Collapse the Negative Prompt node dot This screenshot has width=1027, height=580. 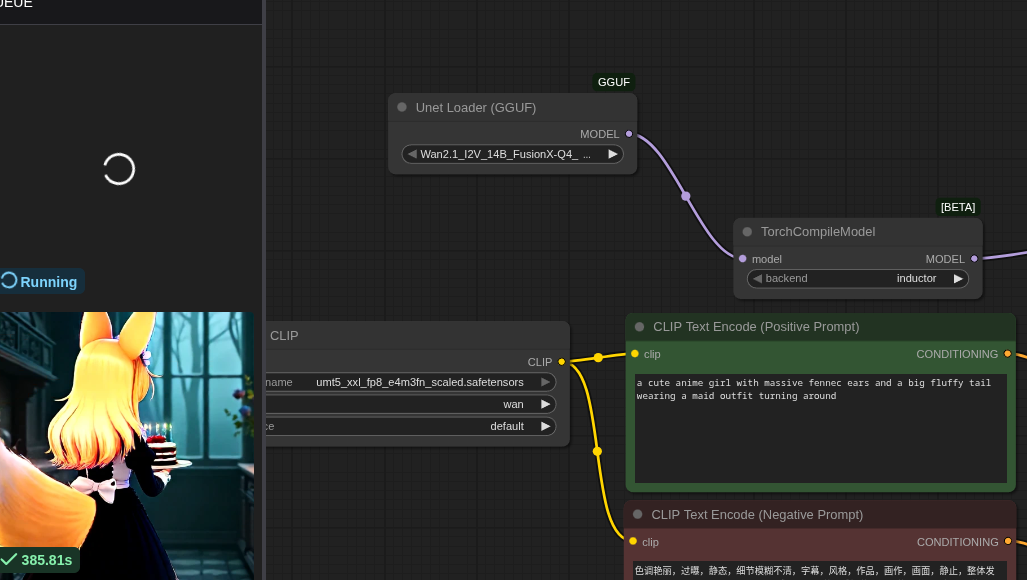click(x=638, y=515)
